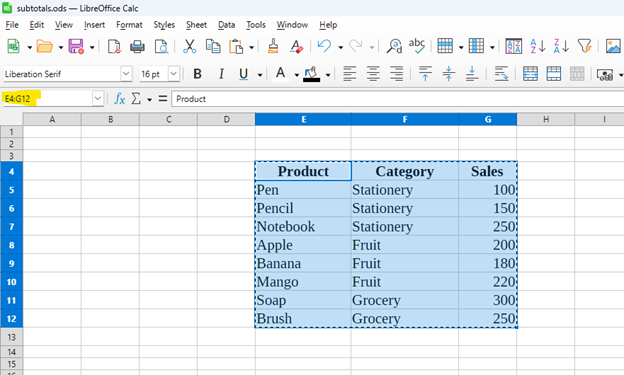Click the Save document icon
This screenshot has width=624, height=375.
76,47
